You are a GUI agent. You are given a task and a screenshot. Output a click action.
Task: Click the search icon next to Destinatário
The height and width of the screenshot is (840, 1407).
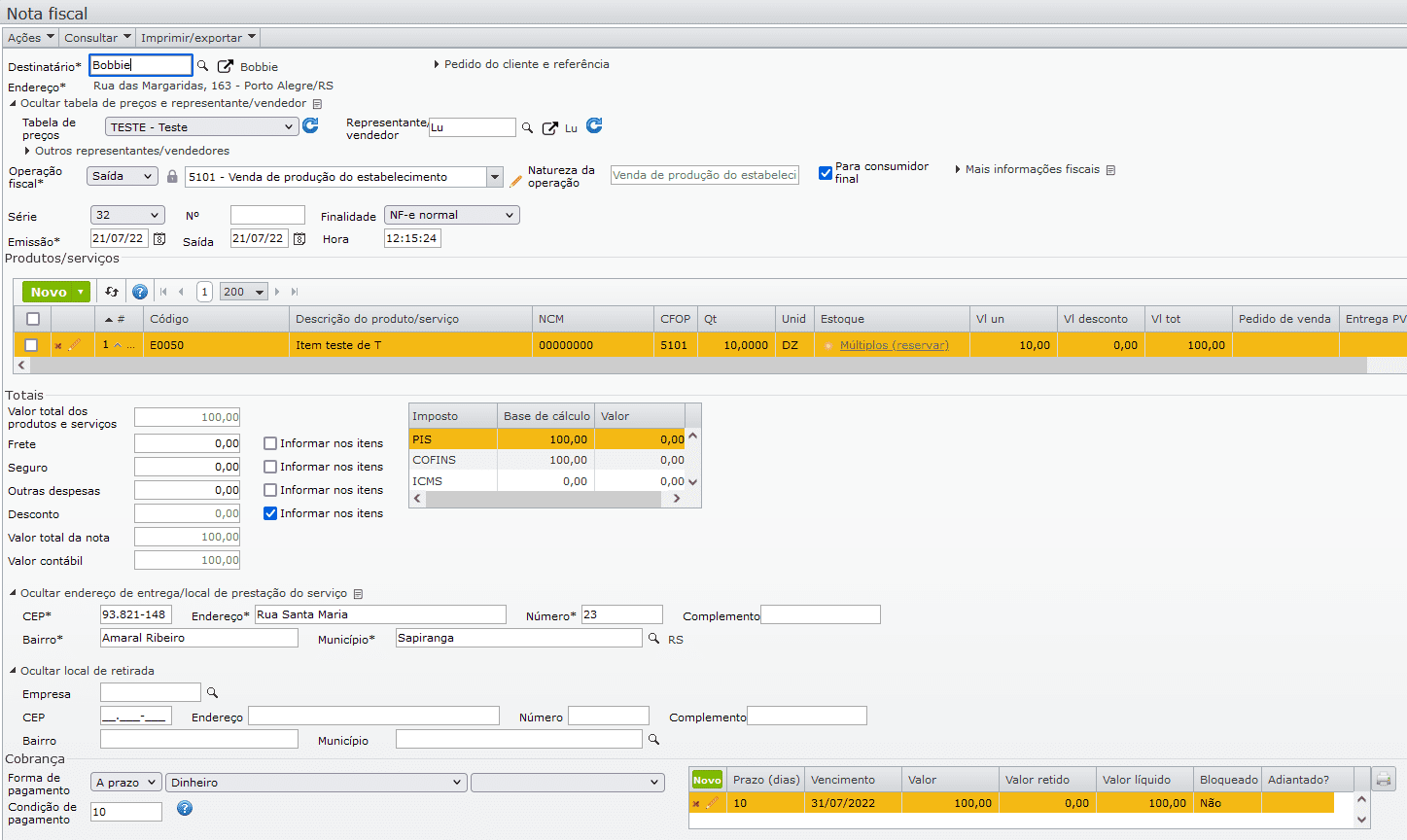[x=203, y=66]
